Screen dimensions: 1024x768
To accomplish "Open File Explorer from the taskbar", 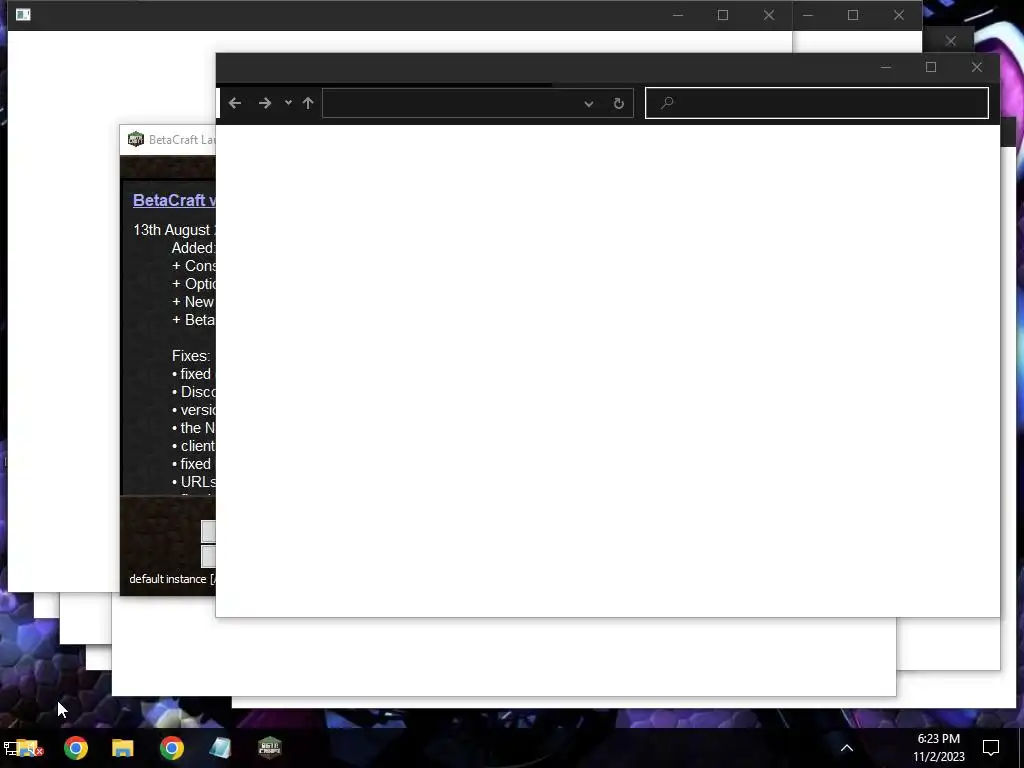I will tap(123, 748).
